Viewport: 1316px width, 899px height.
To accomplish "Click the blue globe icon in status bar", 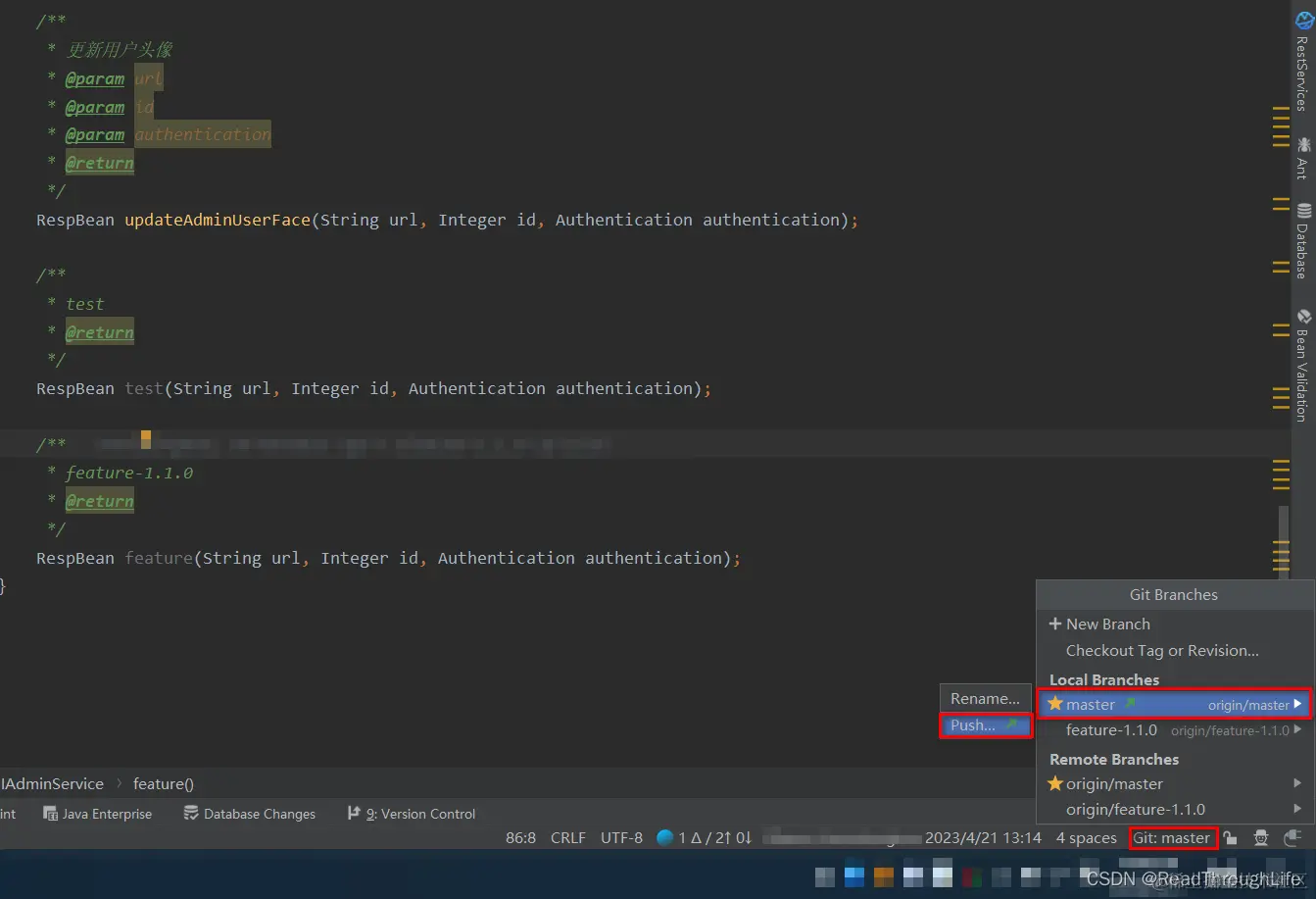I will (x=664, y=838).
